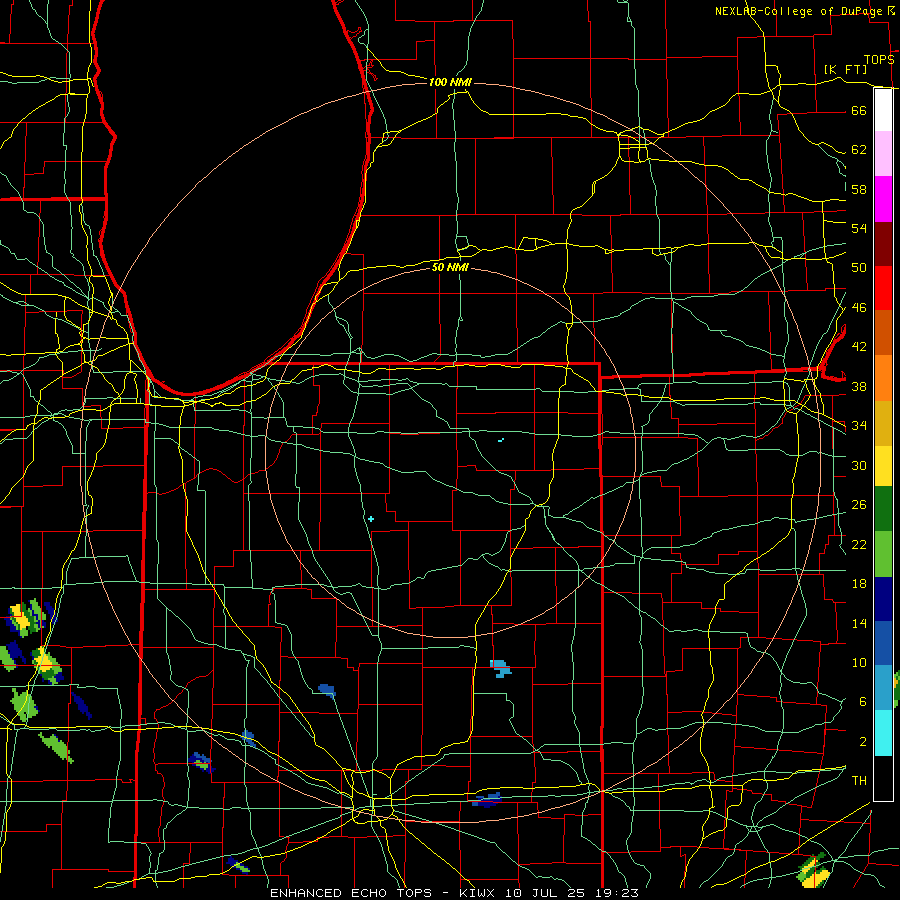The image size is (900, 900).
Task: Choose the navy blue legend swatch
Action: pyautogui.click(x=883, y=599)
